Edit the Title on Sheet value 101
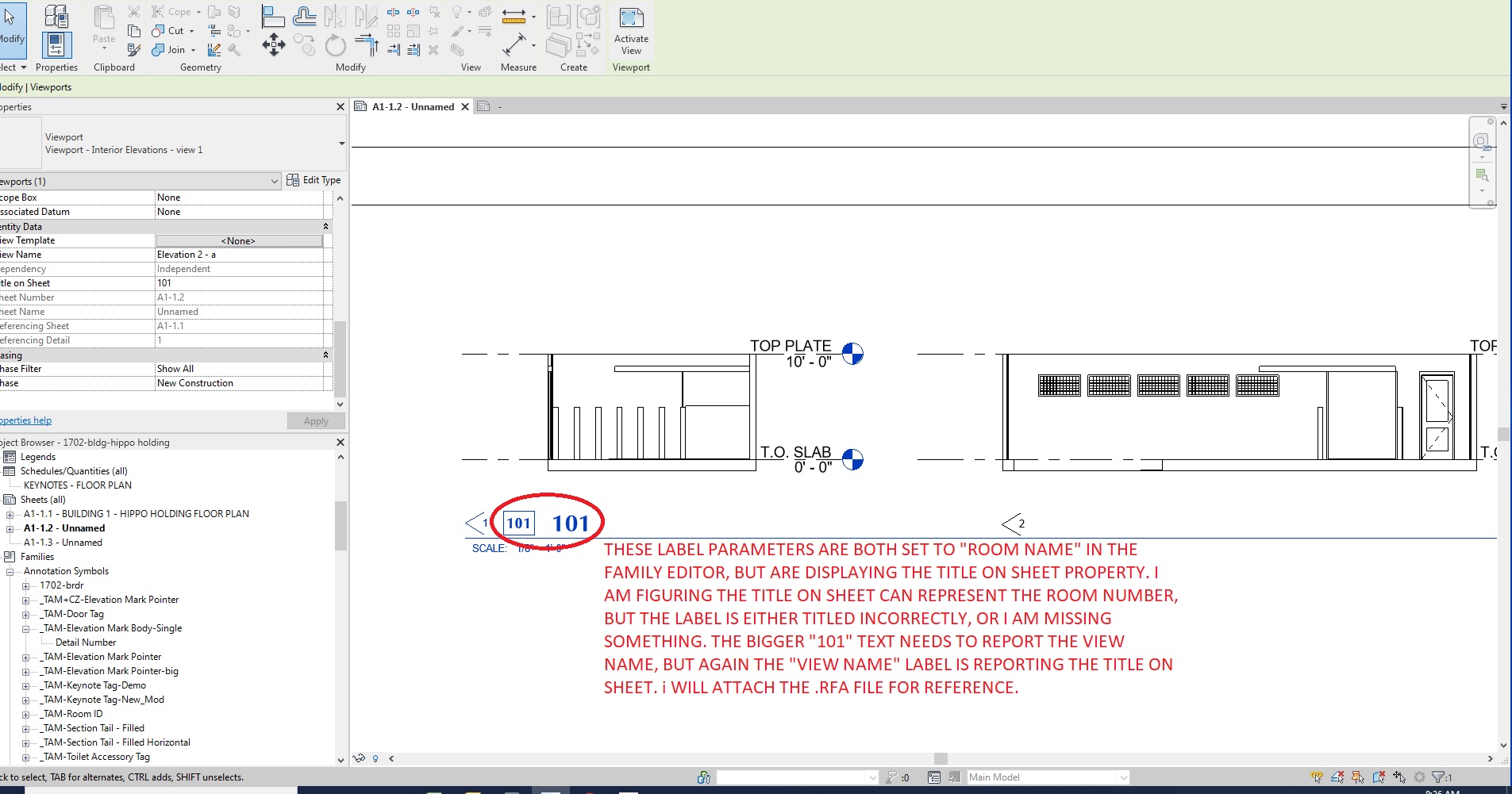Screen dimensions: 1512x794 [x=239, y=283]
